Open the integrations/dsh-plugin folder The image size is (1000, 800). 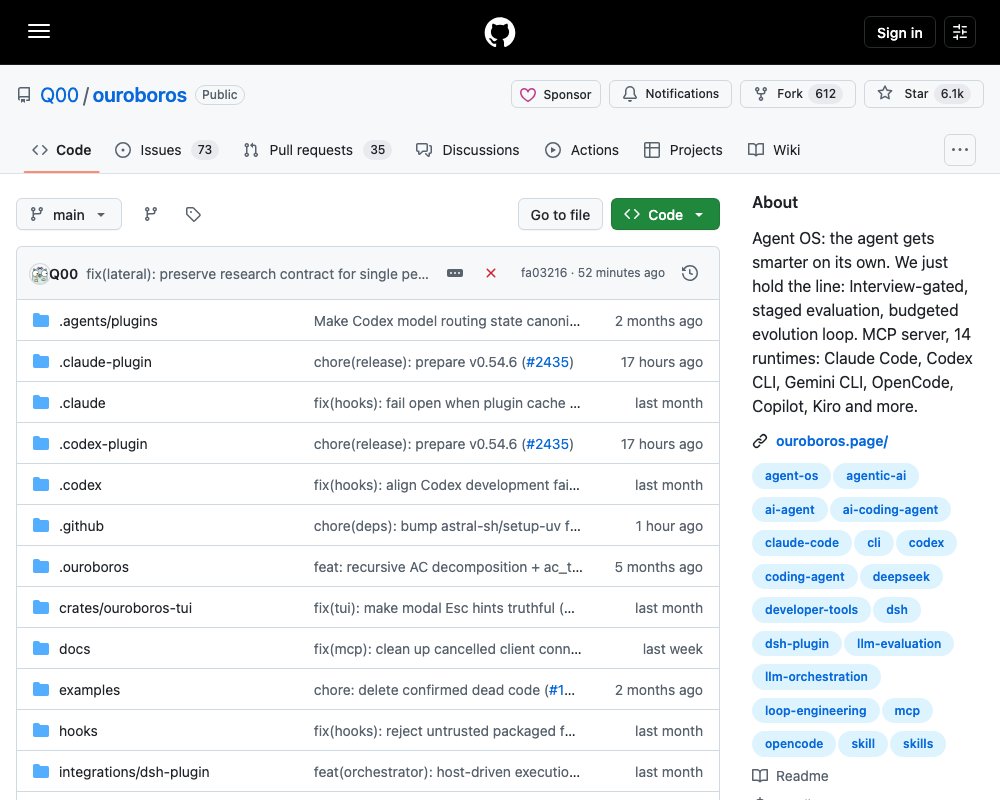(134, 772)
